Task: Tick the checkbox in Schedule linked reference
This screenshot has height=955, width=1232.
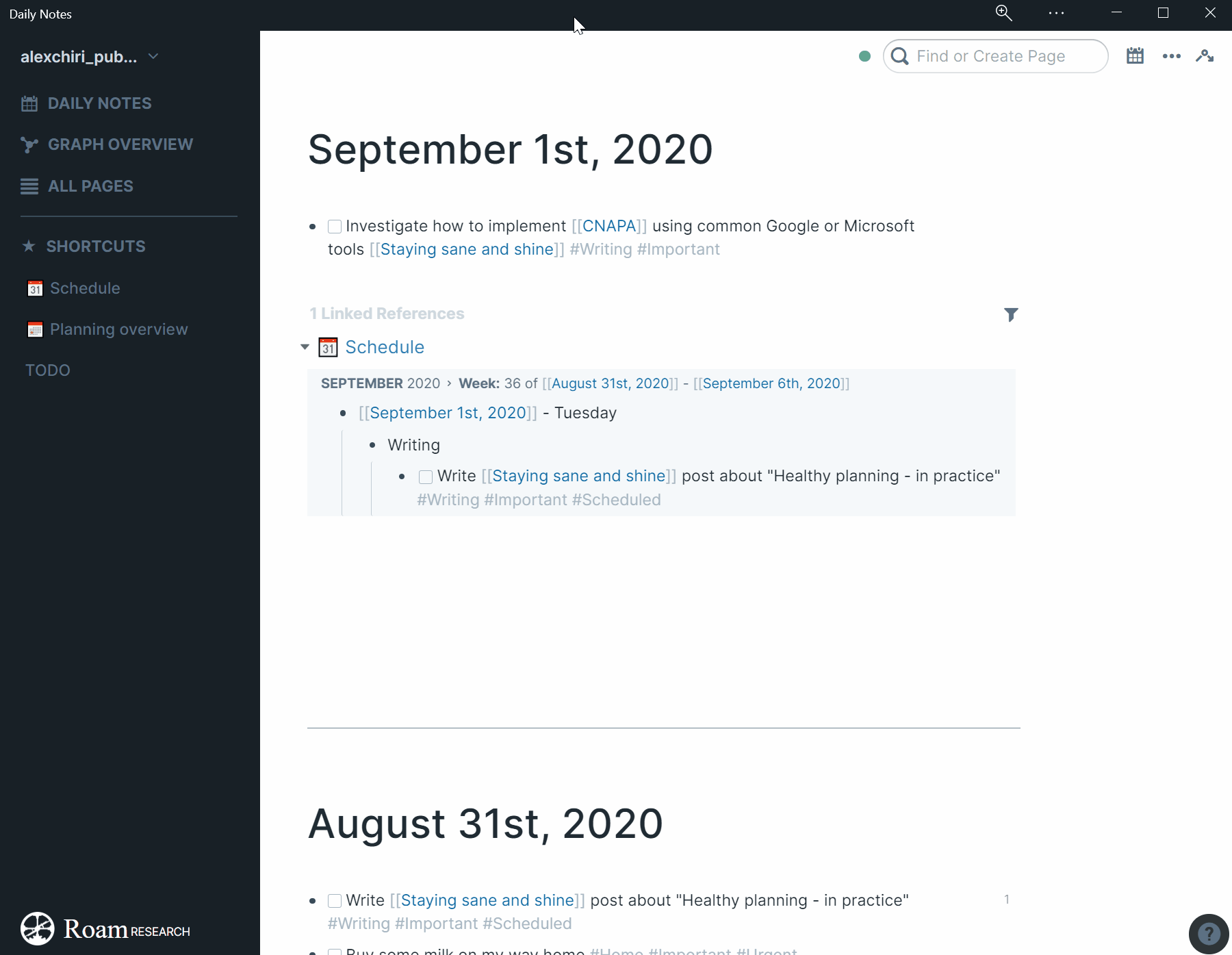Action: click(426, 476)
